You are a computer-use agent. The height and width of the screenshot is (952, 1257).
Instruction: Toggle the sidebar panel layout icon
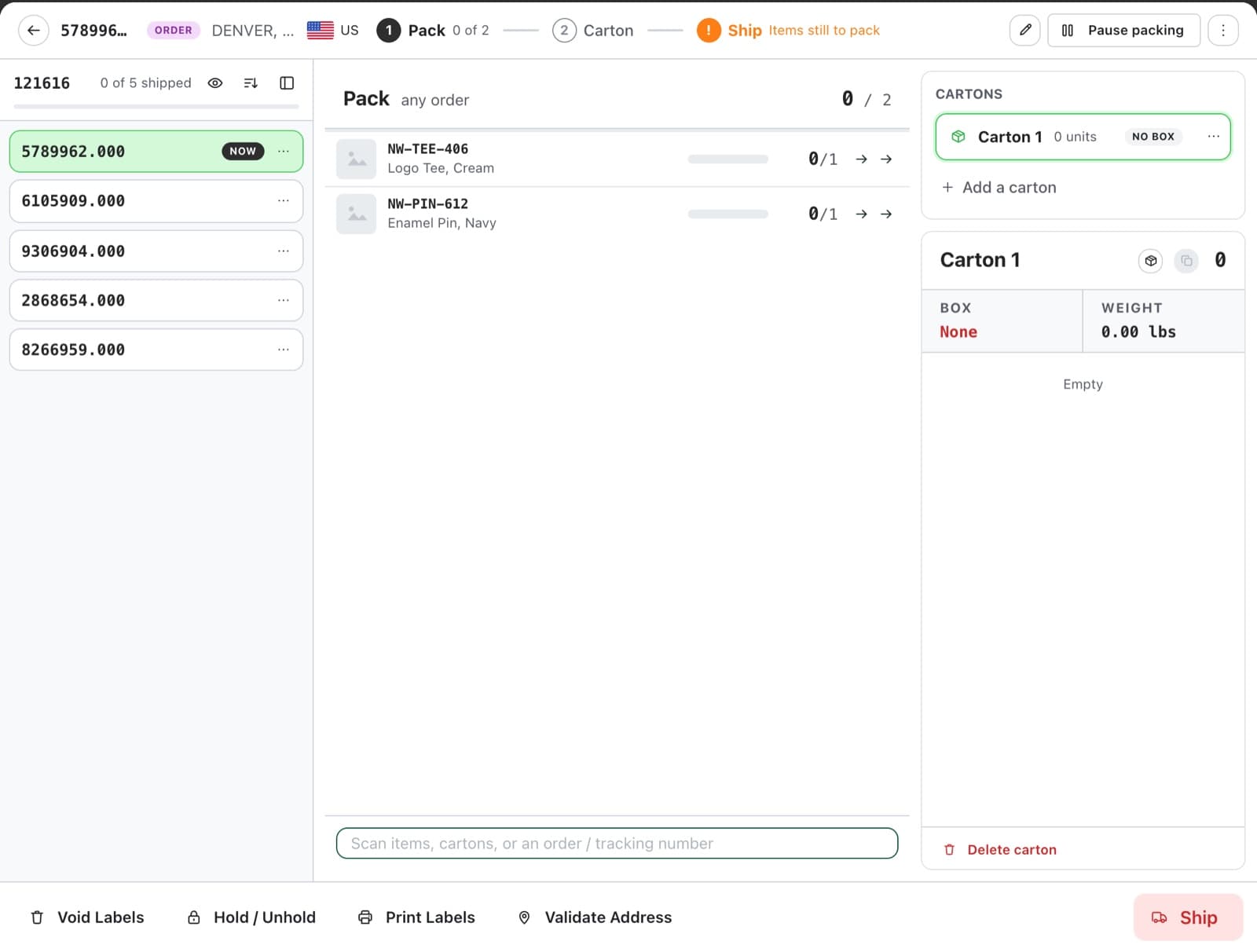point(287,83)
